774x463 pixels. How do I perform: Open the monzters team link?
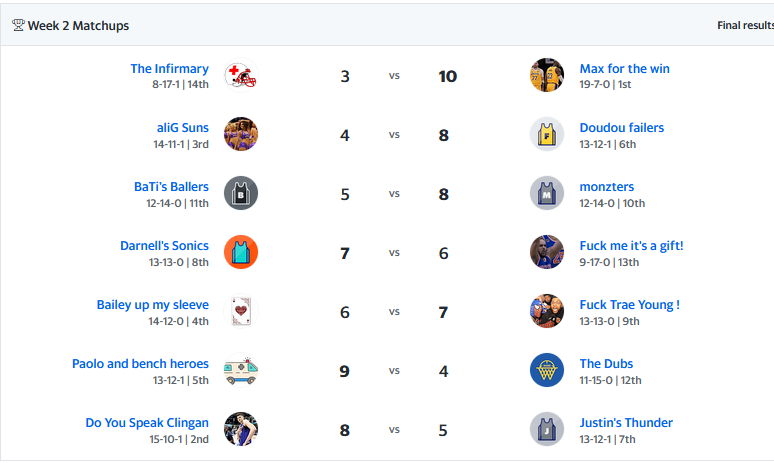[x=606, y=187]
